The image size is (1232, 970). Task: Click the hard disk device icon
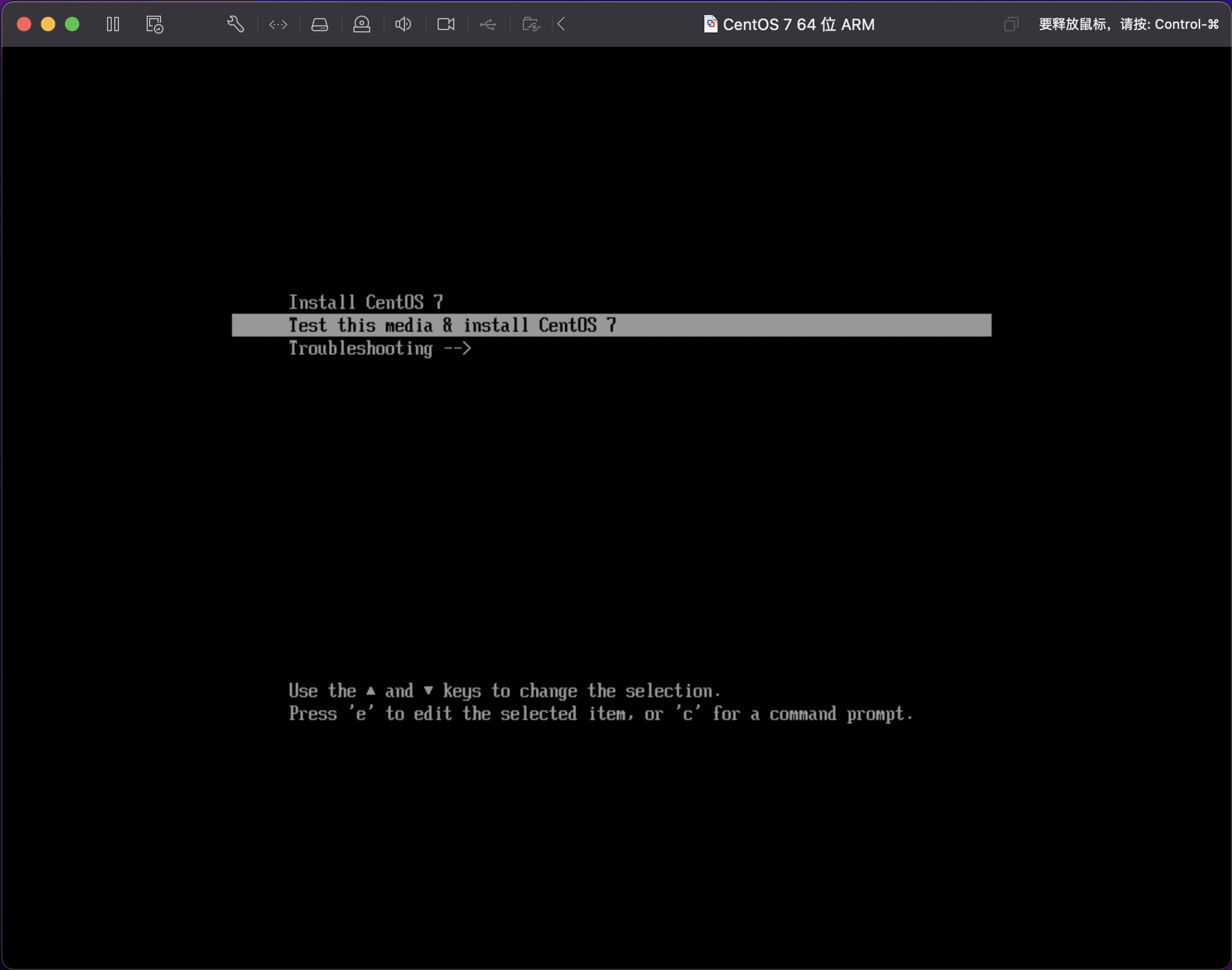pyautogui.click(x=320, y=24)
